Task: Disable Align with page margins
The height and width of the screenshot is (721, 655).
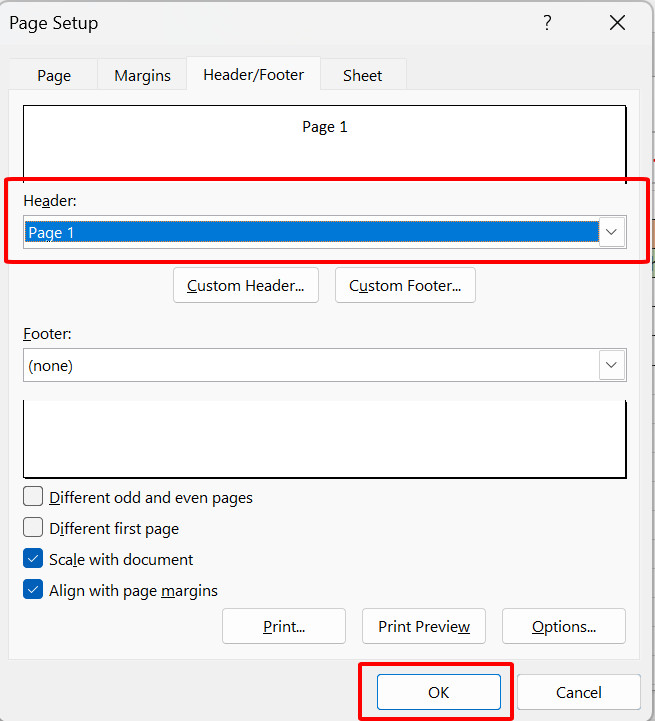Action: 33,591
